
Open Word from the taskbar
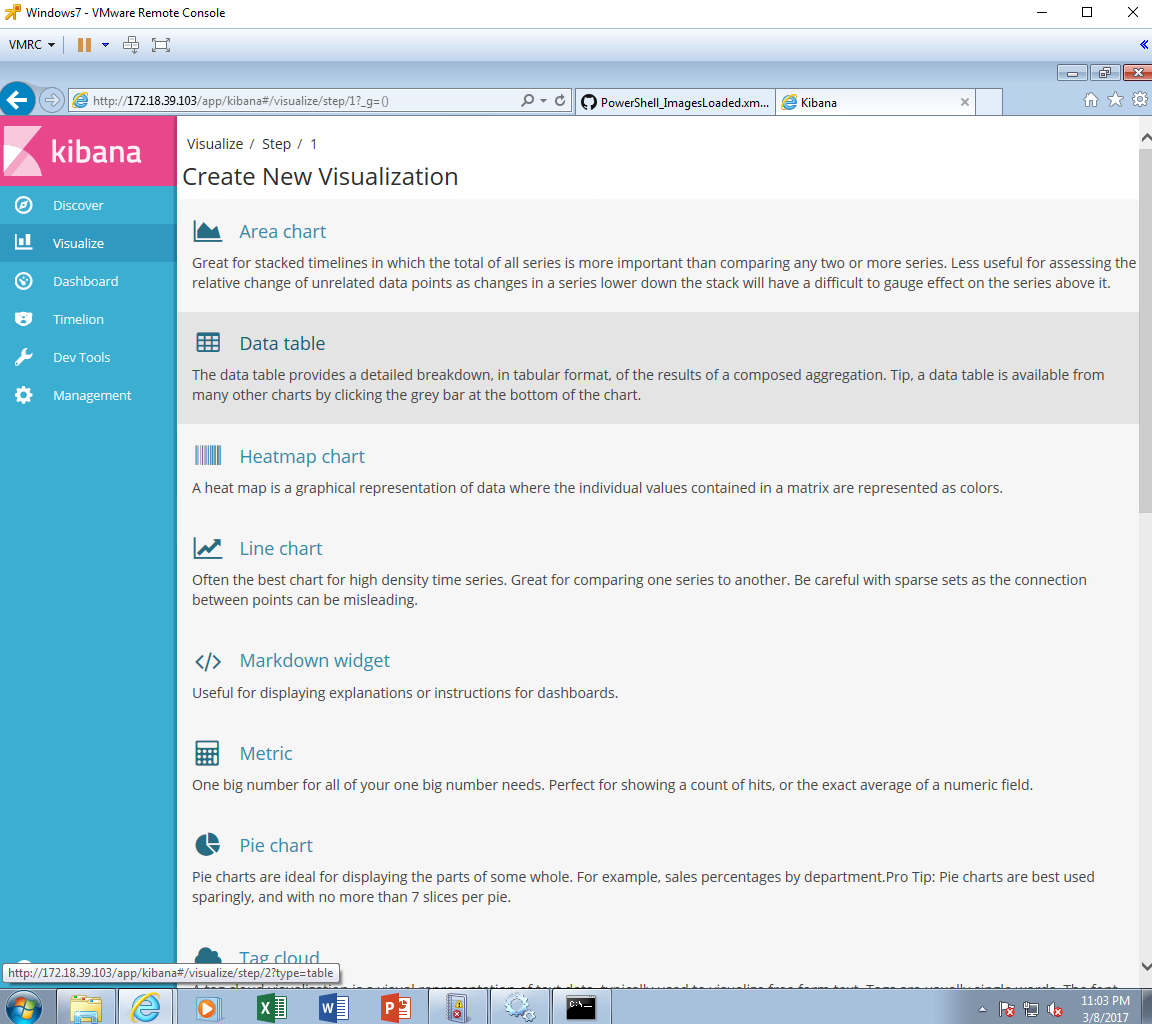(x=334, y=1007)
